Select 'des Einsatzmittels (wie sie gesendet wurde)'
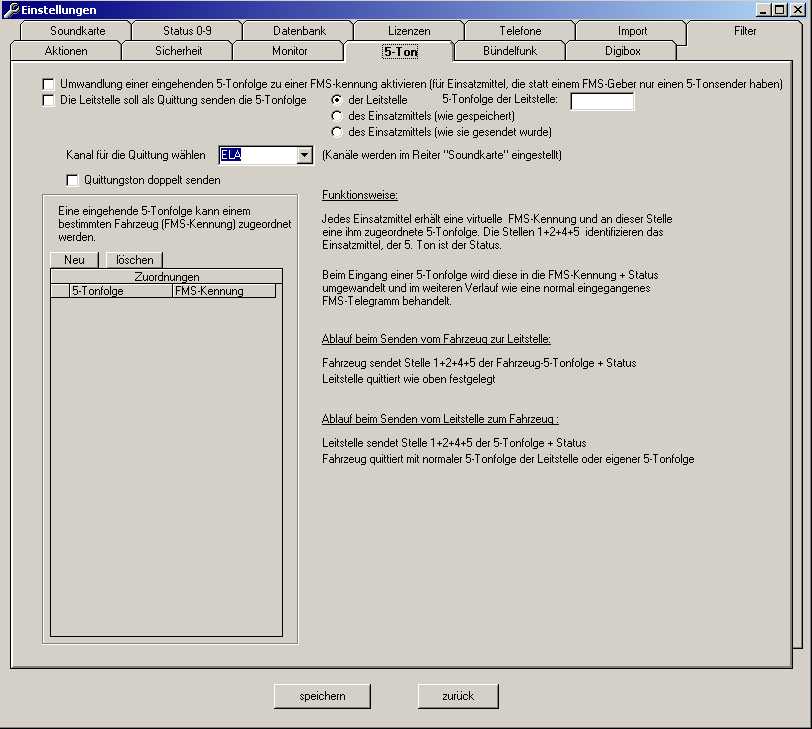The height and width of the screenshot is (729, 812). click(337, 132)
